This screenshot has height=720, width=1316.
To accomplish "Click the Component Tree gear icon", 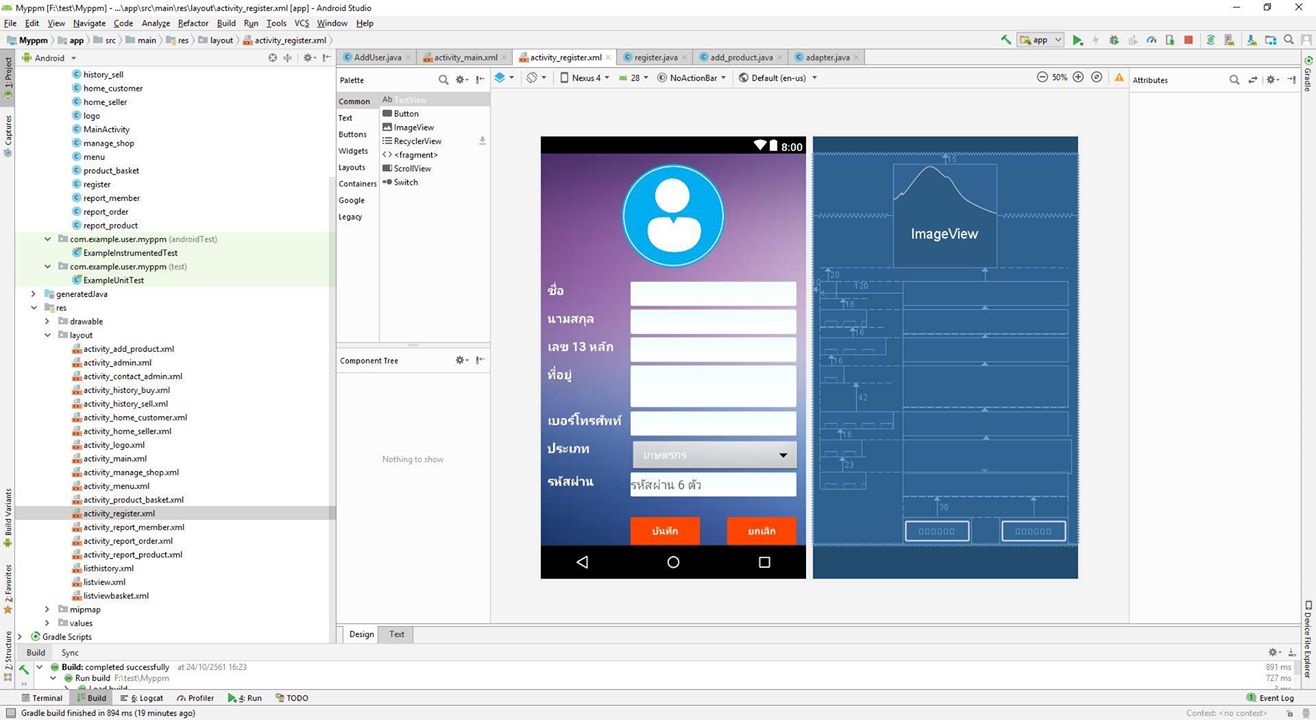I will 461,360.
